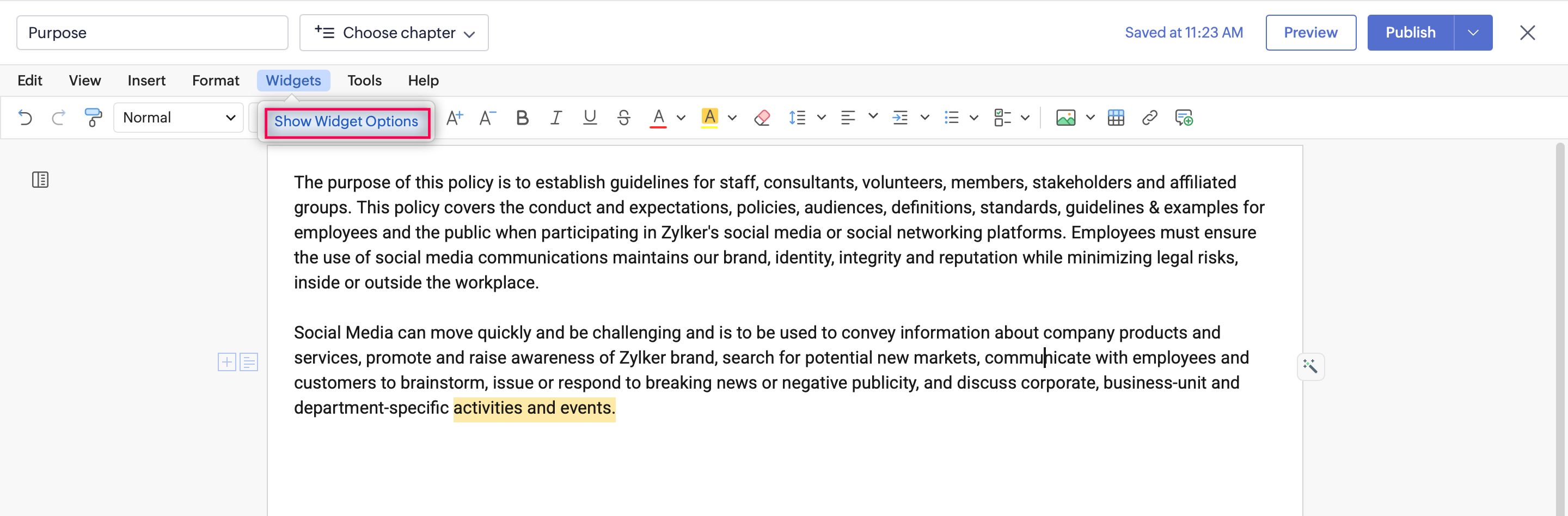Open the image insert dropdown arrow
1568x516 pixels.
tap(1090, 118)
